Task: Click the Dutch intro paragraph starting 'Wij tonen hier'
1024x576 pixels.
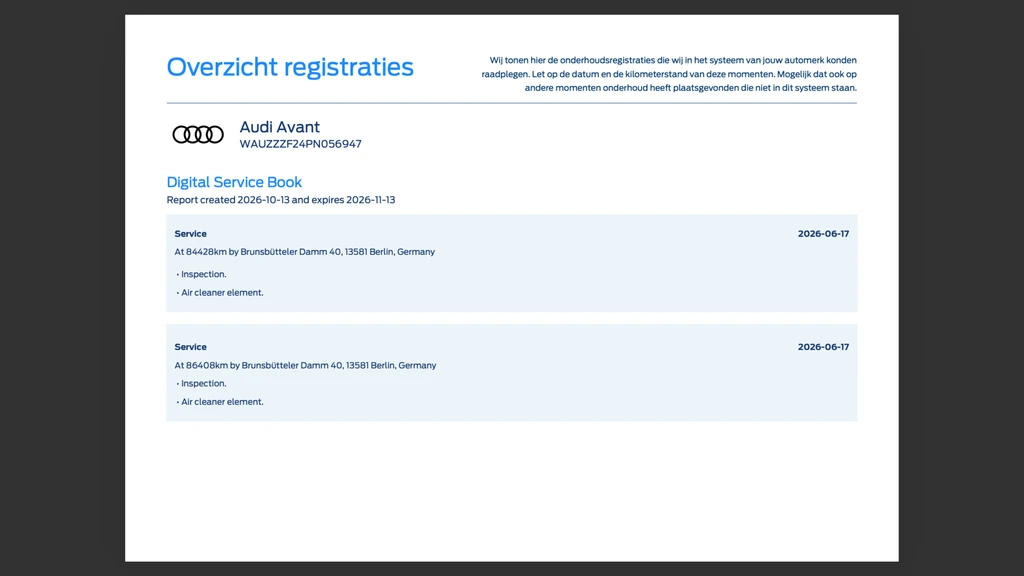Action: [x=669, y=74]
